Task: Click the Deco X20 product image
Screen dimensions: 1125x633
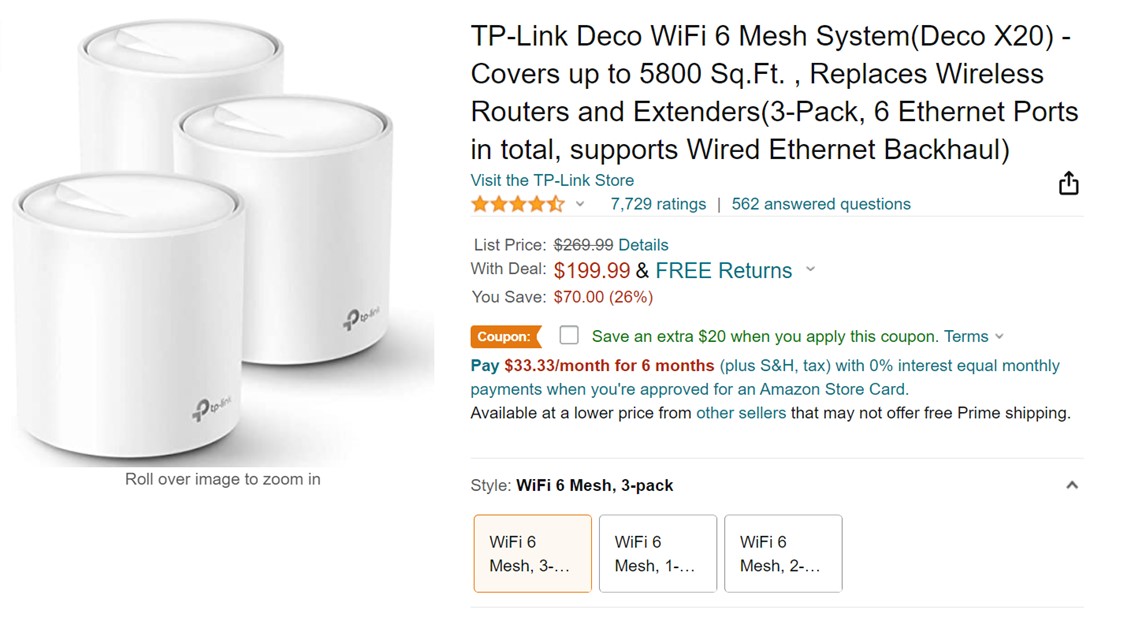Action: click(x=222, y=240)
